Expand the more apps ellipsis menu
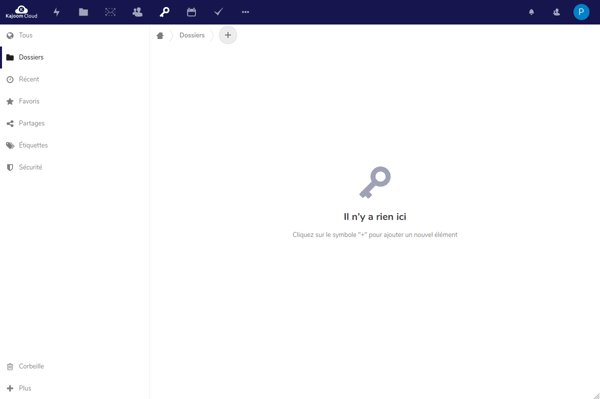This screenshot has height=399, width=600. 245,12
